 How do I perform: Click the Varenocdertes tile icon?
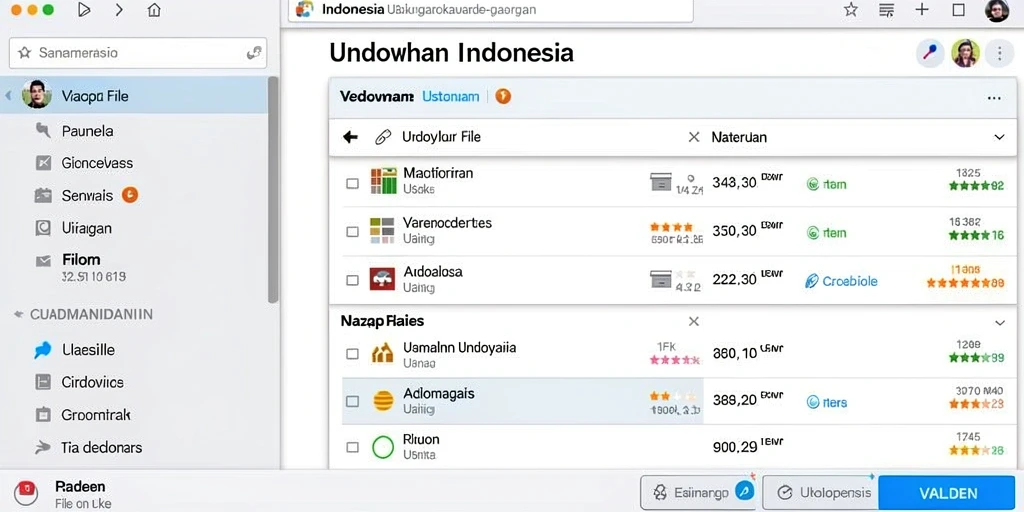pyautogui.click(x=382, y=231)
